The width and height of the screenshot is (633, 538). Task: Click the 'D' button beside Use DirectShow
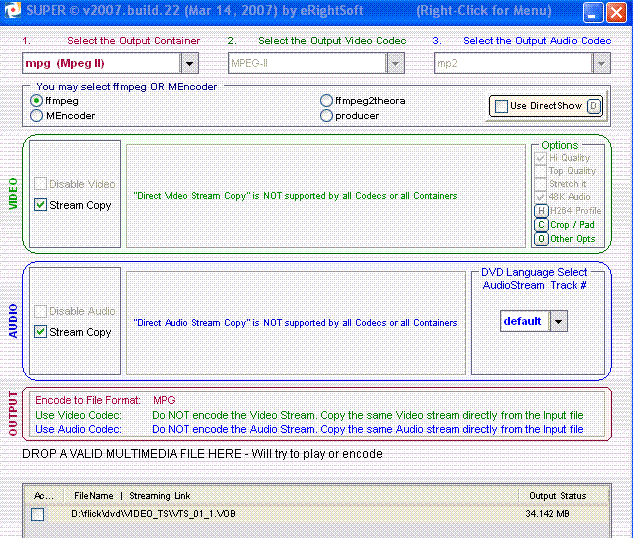pyautogui.click(x=593, y=106)
